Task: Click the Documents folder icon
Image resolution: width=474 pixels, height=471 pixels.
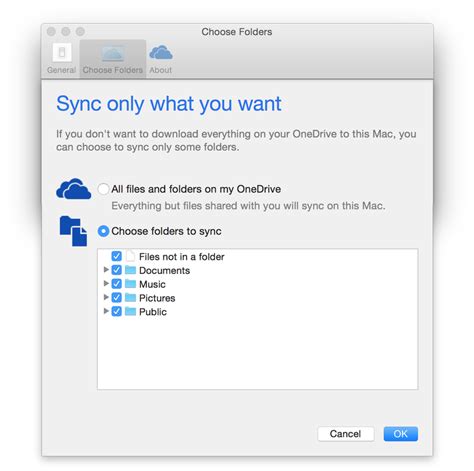Action: (130, 270)
